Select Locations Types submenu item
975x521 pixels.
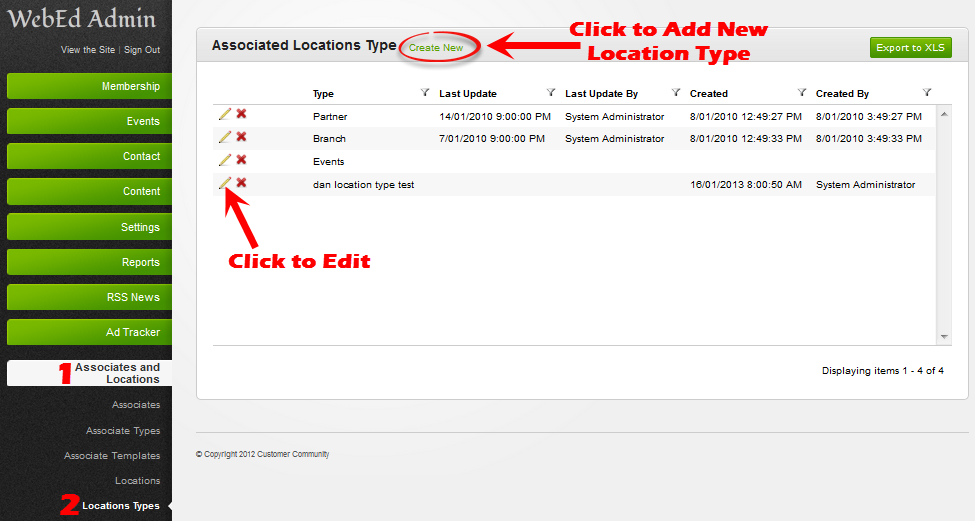click(x=121, y=506)
